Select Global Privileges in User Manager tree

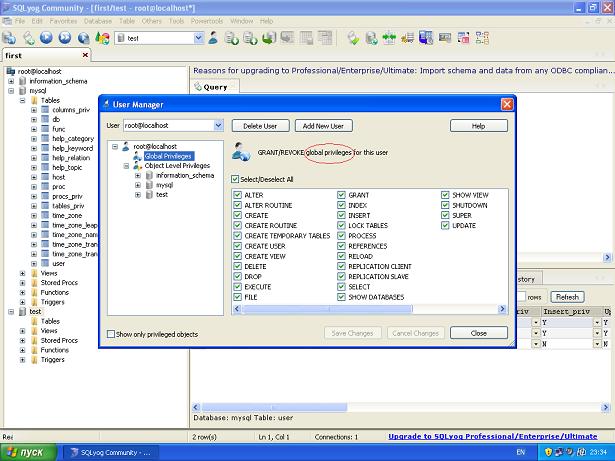pyautogui.click(x=168, y=156)
